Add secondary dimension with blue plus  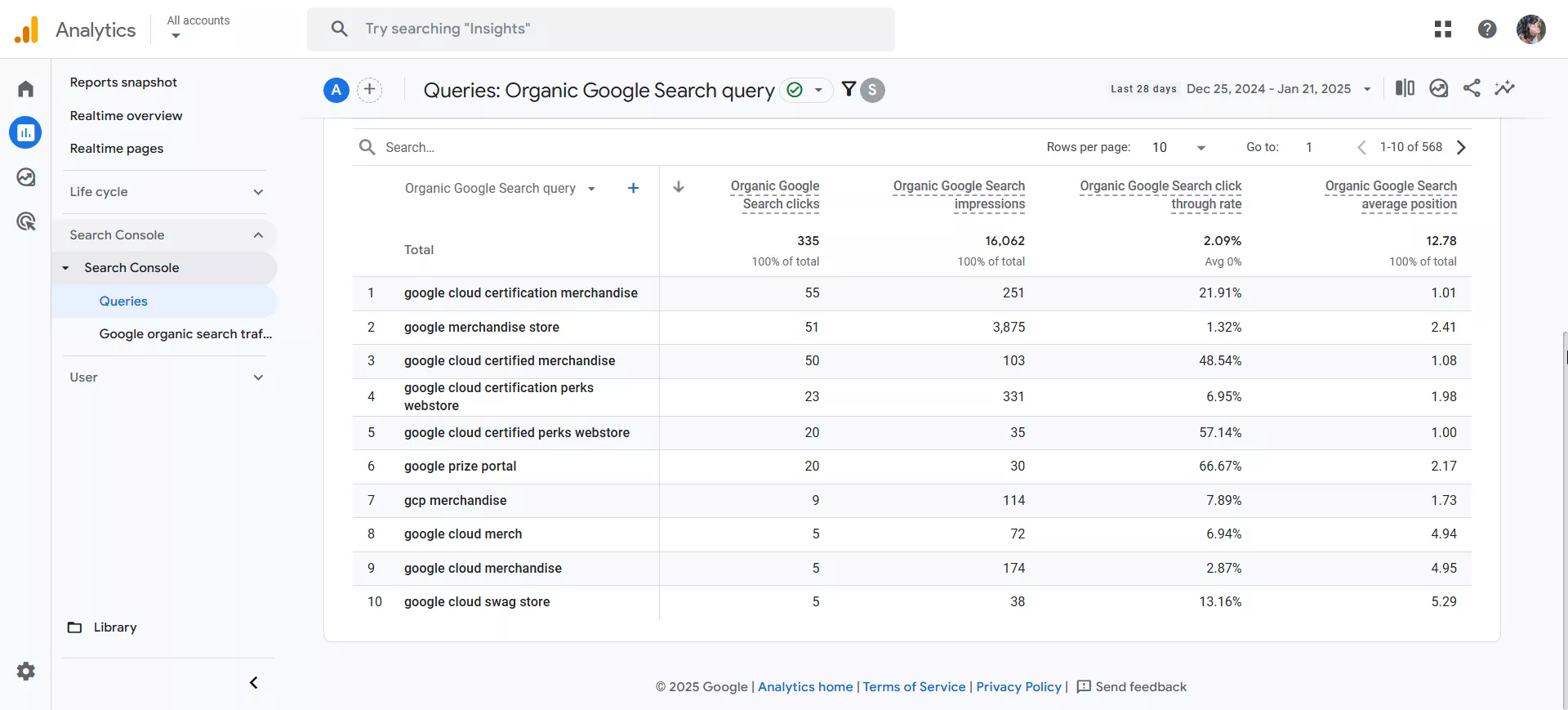633,188
